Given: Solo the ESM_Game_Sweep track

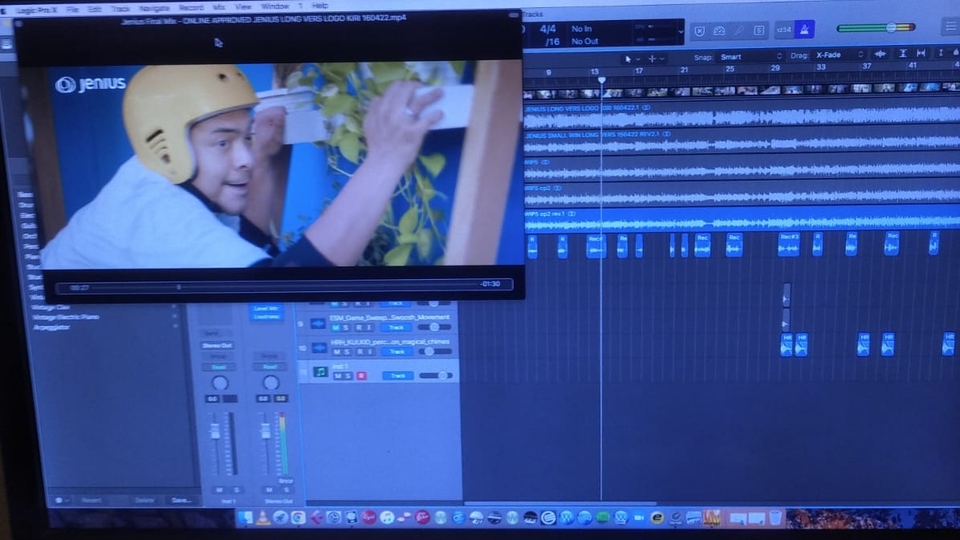Looking at the screenshot, I should (x=347, y=328).
